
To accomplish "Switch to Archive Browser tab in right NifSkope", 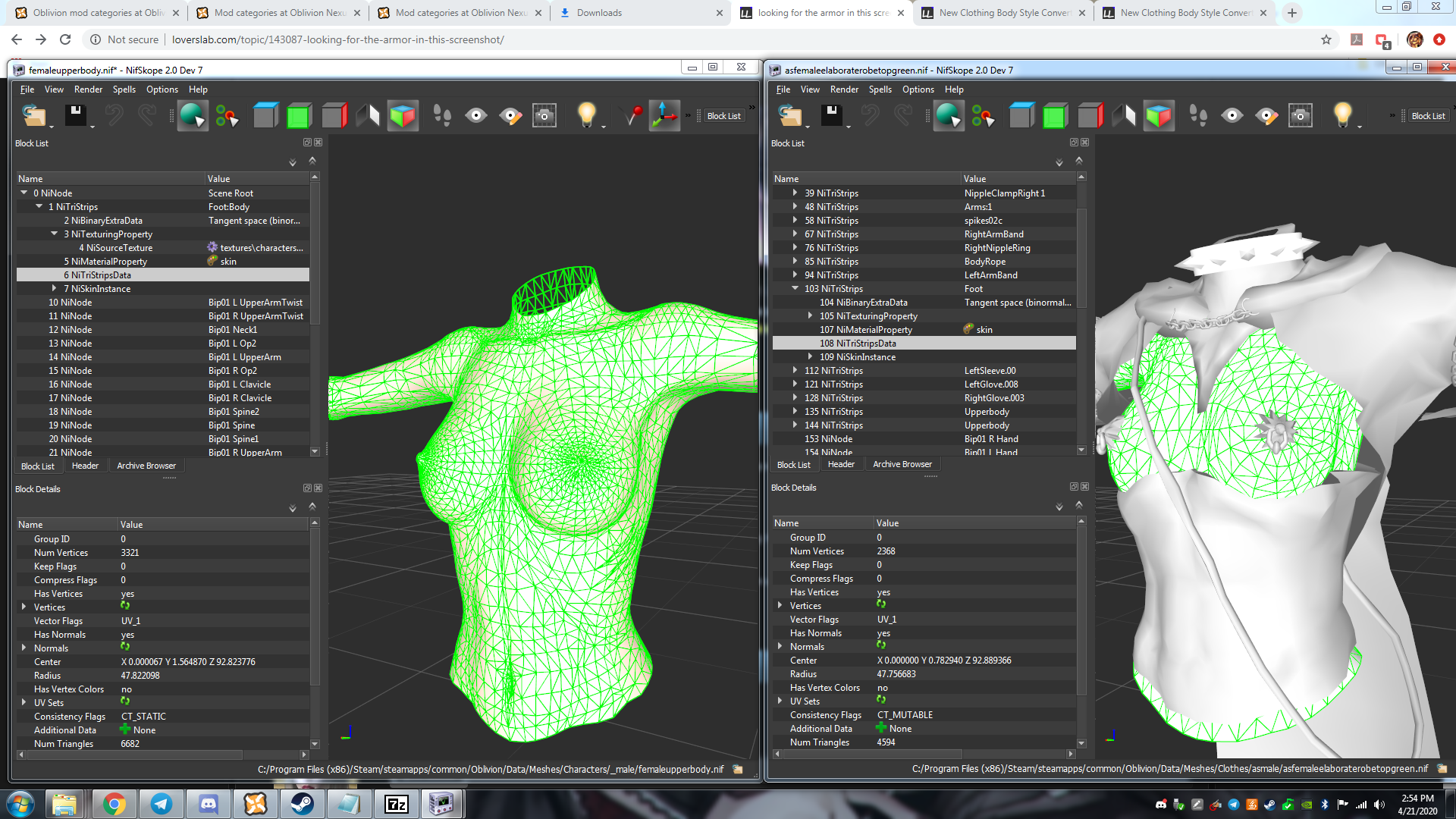I will (902, 464).
